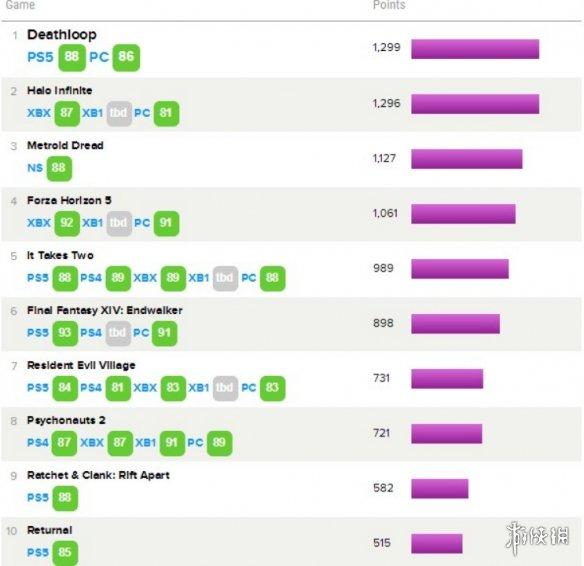Click Resident Evil Village PS4 score 81
This screenshot has height=566, width=584.
[118, 388]
